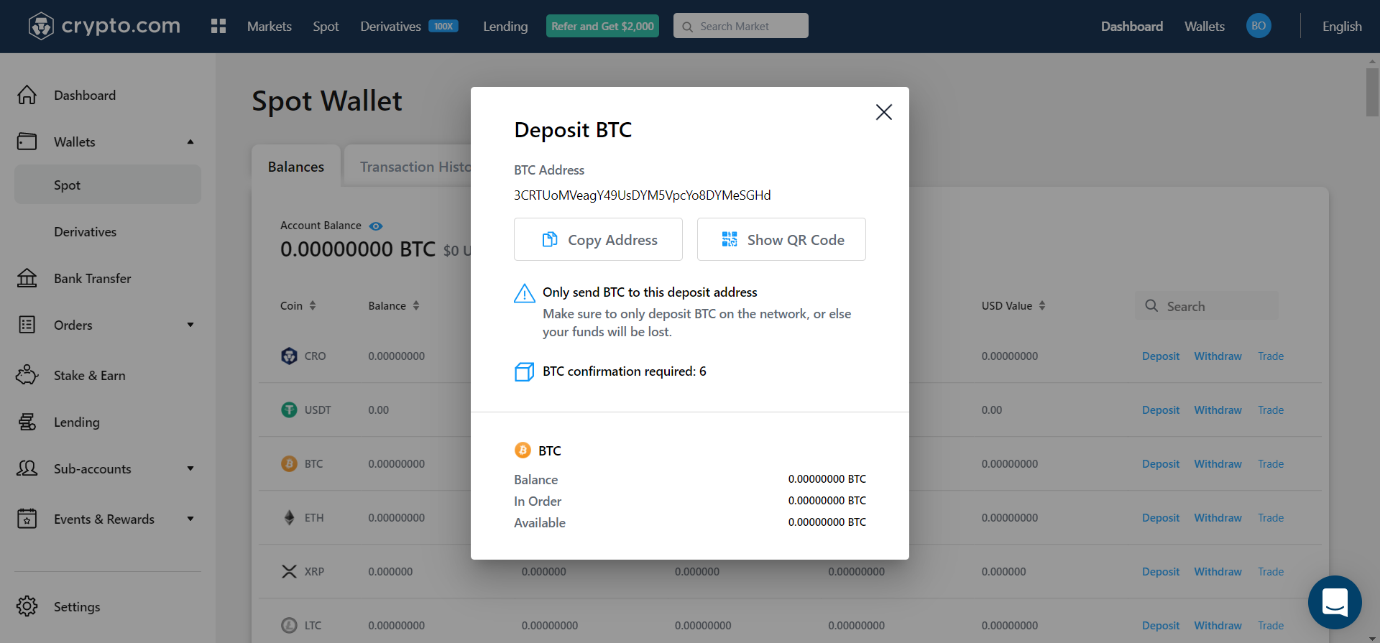Expand the Orders sidebar section

point(190,325)
